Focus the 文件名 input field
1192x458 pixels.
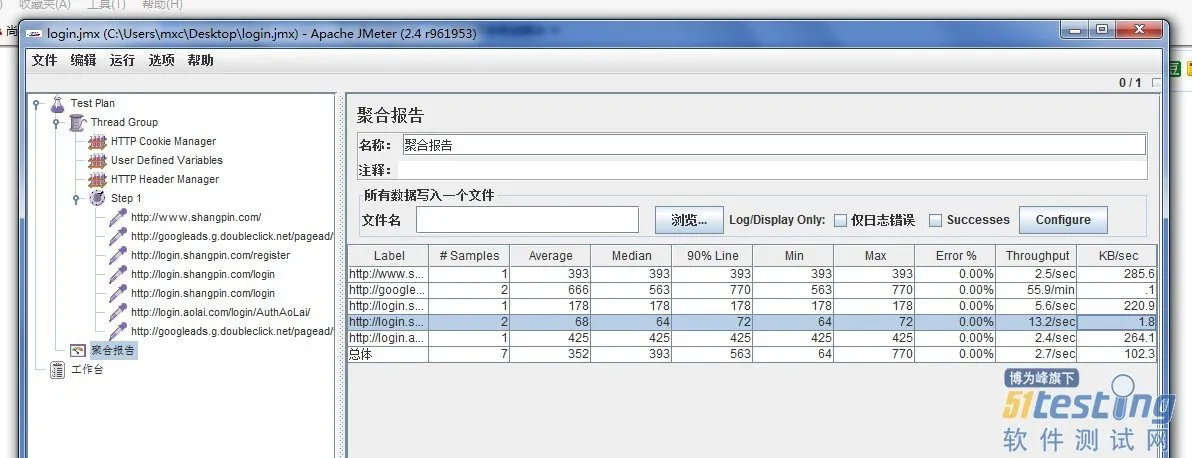tap(528, 220)
